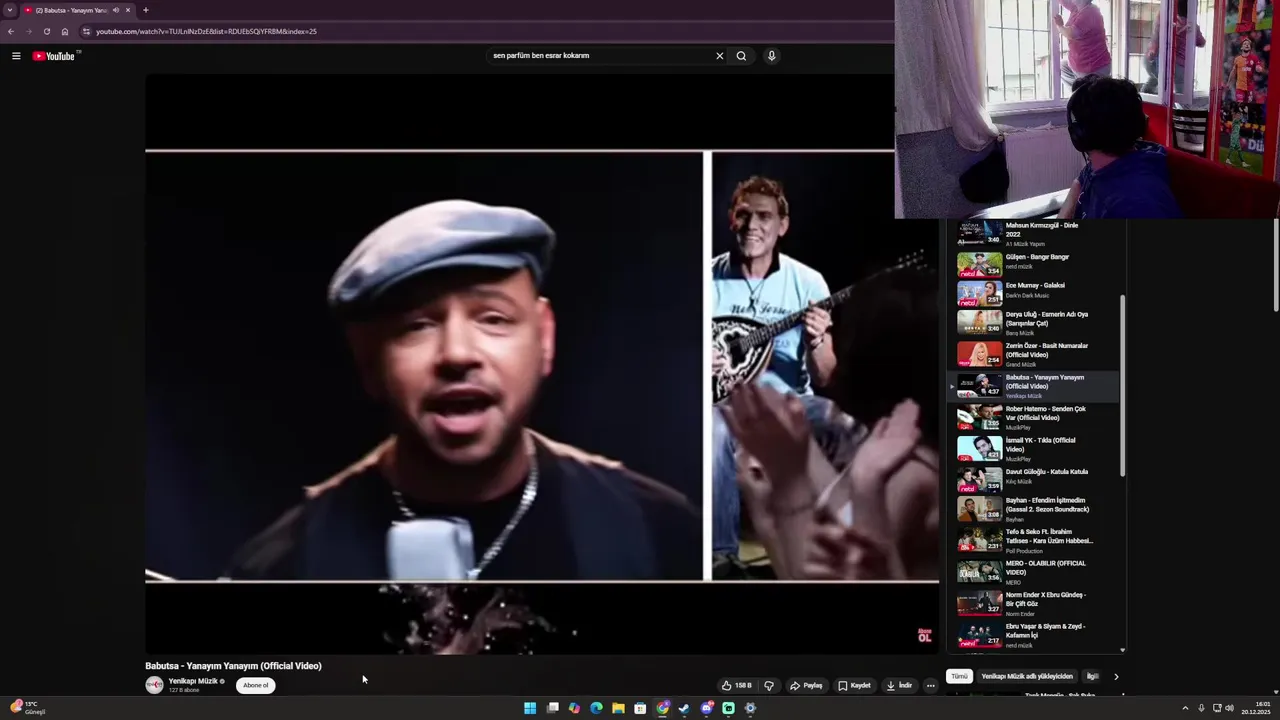This screenshot has height=720, width=1280.
Task: Open the YouTube hamburger guide menu
Action: click(x=16, y=56)
